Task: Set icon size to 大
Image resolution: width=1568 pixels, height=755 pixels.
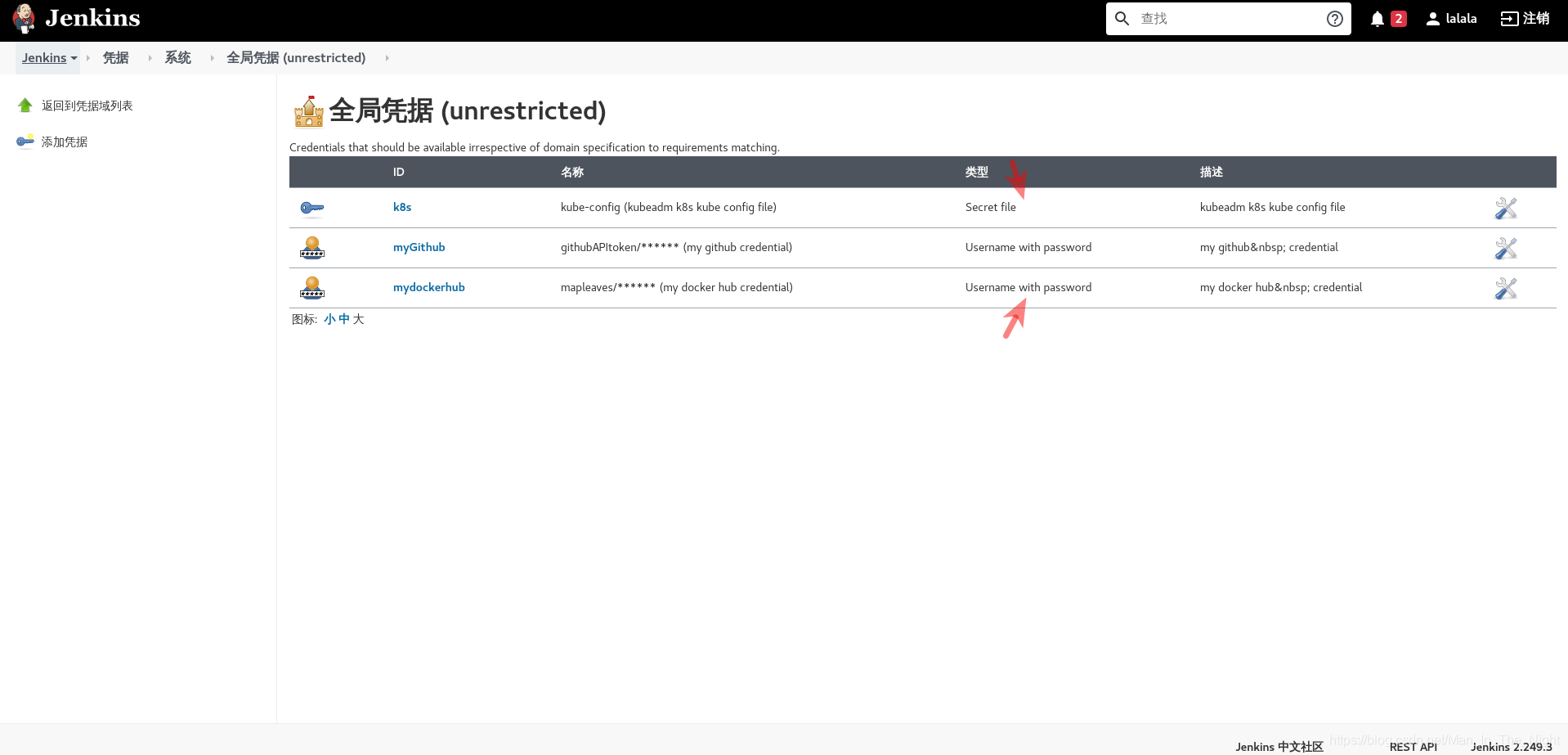Action: pyautogui.click(x=359, y=319)
